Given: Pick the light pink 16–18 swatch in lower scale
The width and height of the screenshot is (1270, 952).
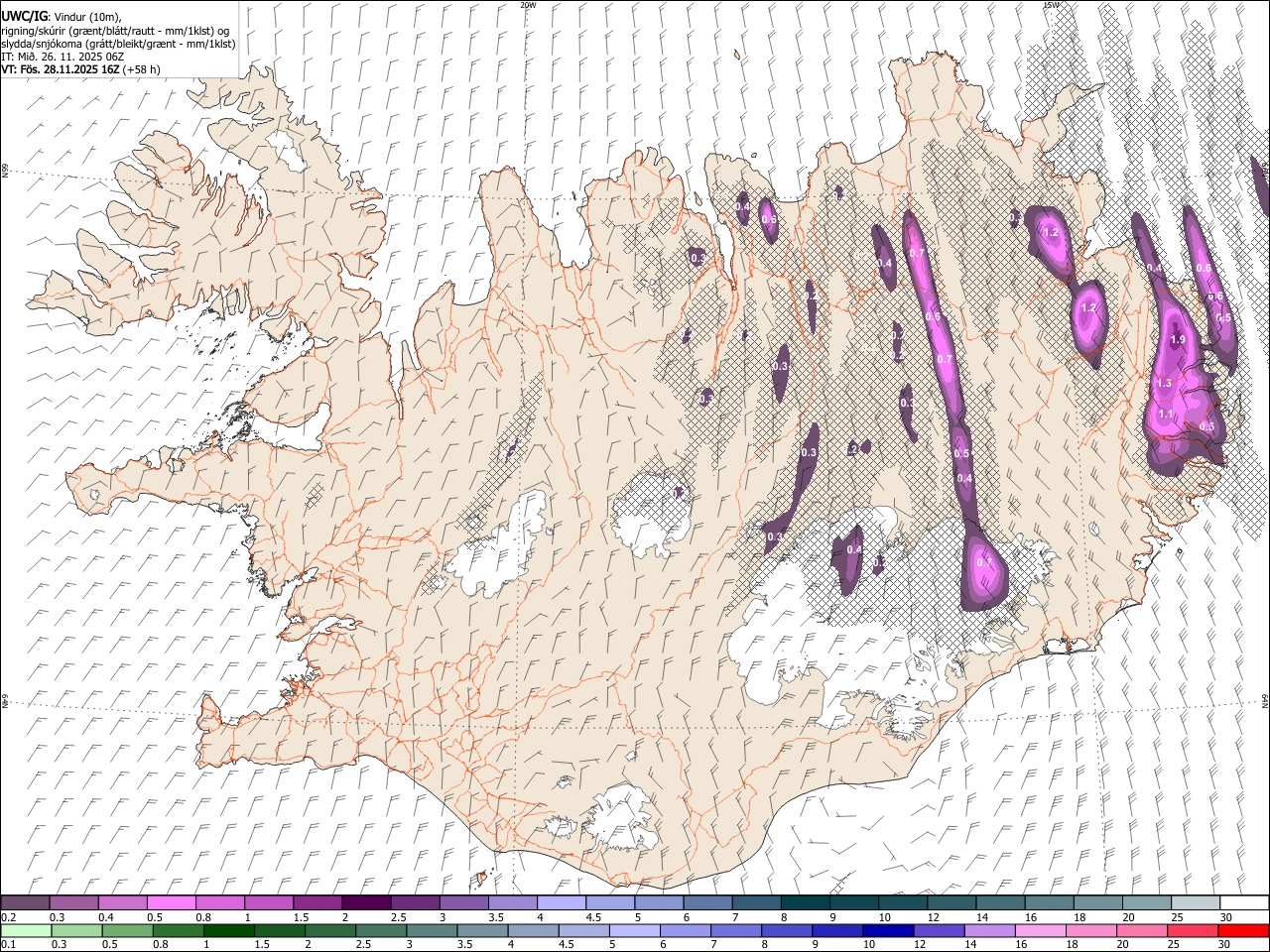Looking at the screenshot, I should (1039, 930).
